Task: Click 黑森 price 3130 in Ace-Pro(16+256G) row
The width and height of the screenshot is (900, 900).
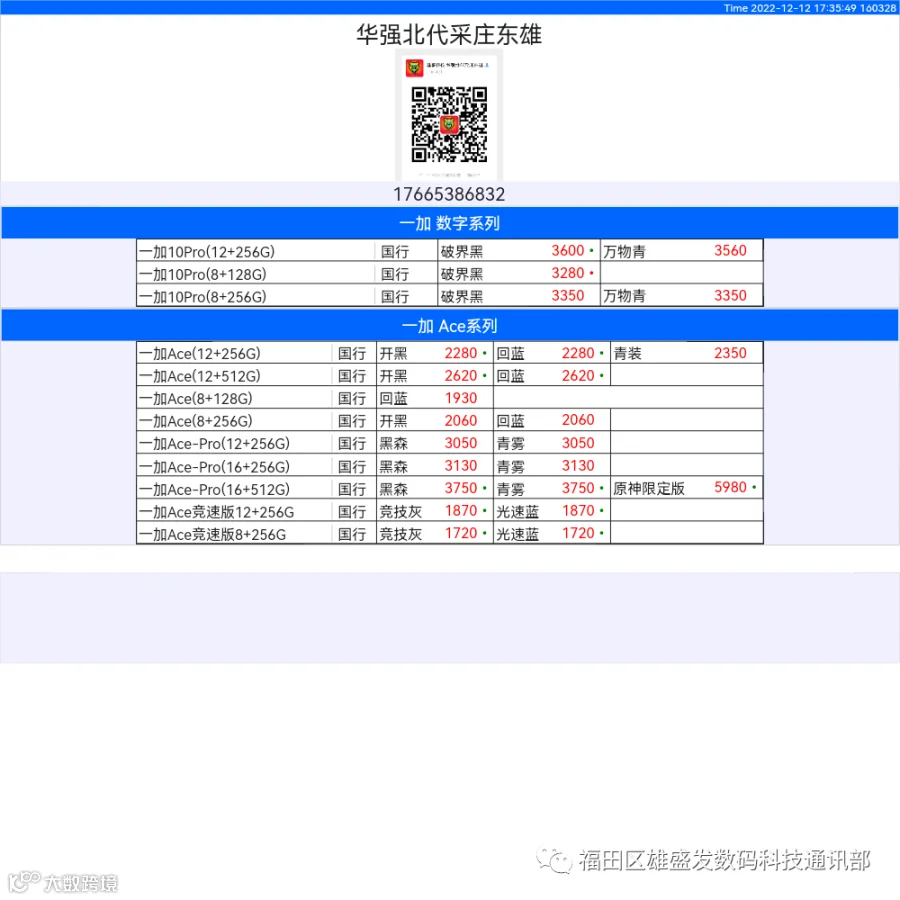Action: 461,465
